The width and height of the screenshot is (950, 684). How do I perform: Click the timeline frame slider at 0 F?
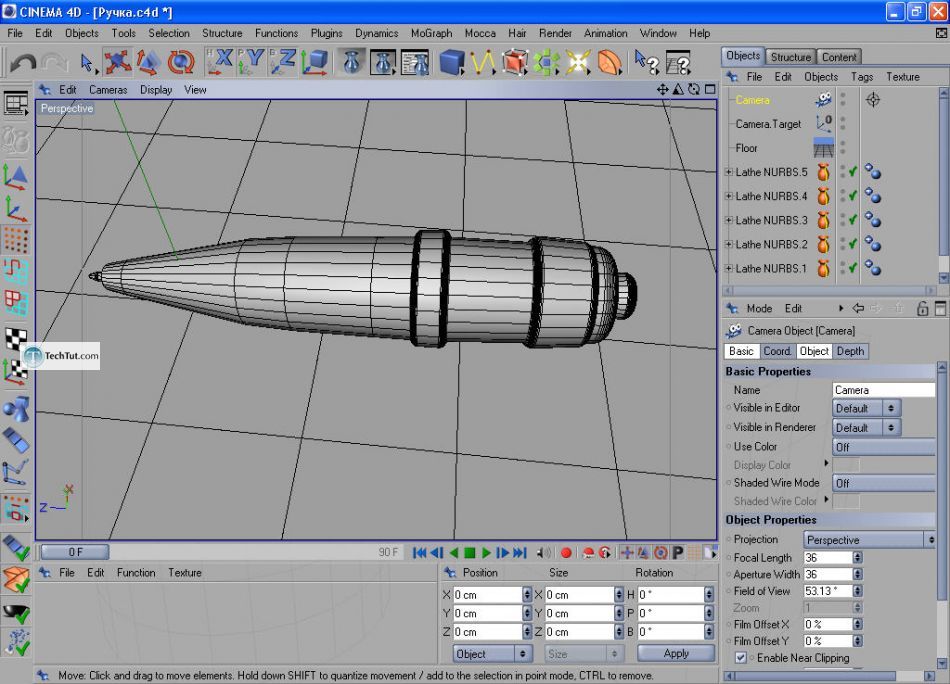coord(75,552)
